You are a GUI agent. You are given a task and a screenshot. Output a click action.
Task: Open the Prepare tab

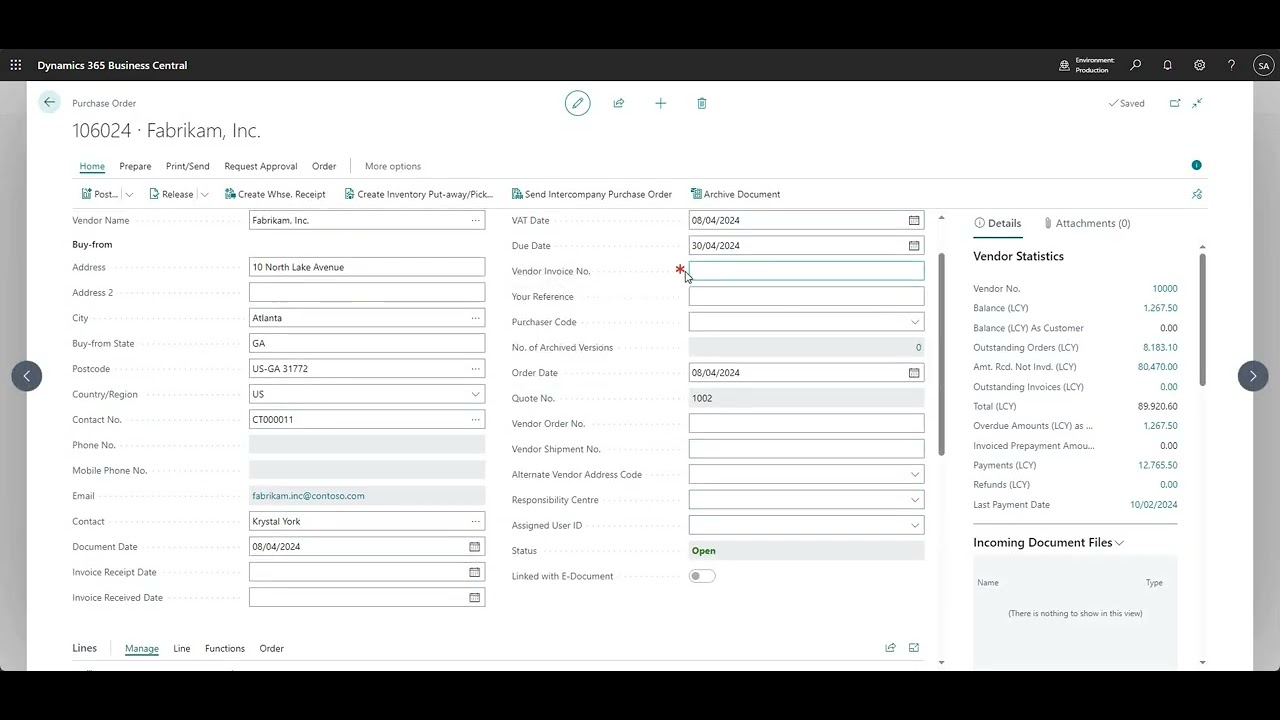(x=135, y=166)
